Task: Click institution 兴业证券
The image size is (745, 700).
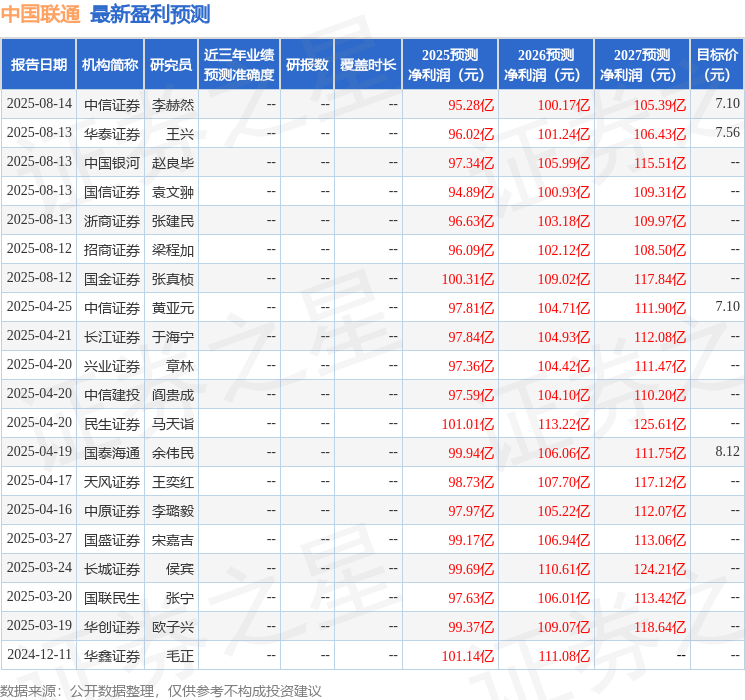Action: point(112,366)
